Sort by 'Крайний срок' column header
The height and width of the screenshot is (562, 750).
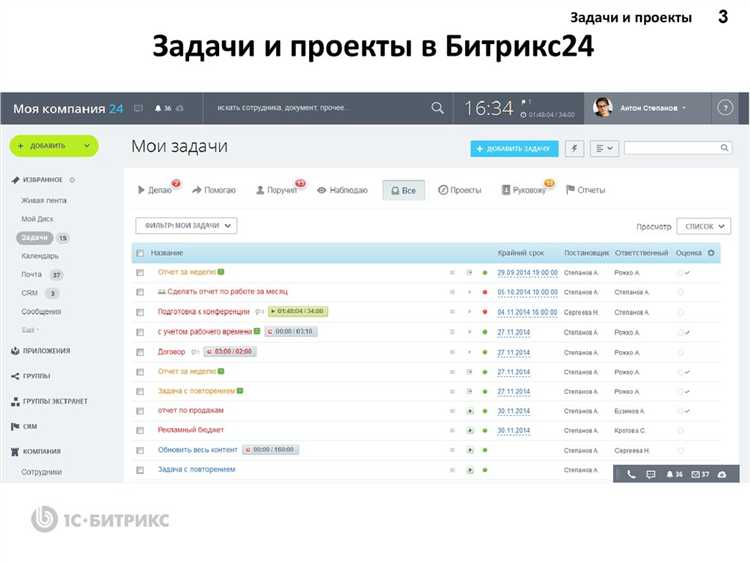pyautogui.click(x=521, y=253)
